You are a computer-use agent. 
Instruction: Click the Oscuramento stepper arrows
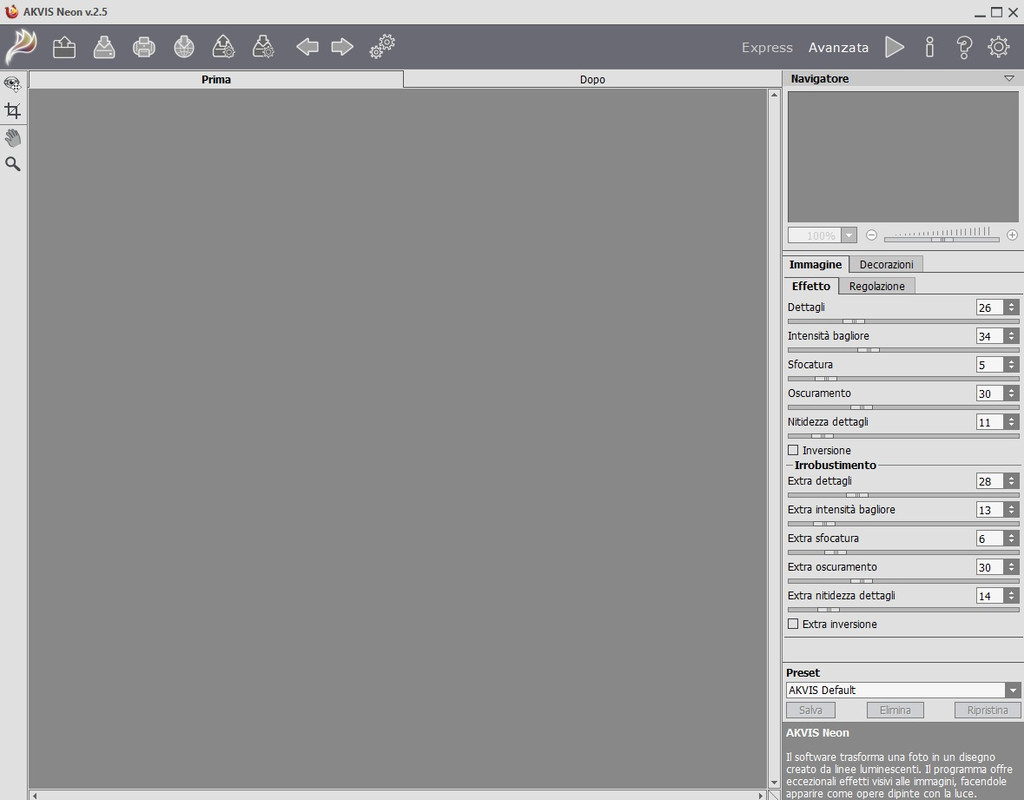[1012, 394]
